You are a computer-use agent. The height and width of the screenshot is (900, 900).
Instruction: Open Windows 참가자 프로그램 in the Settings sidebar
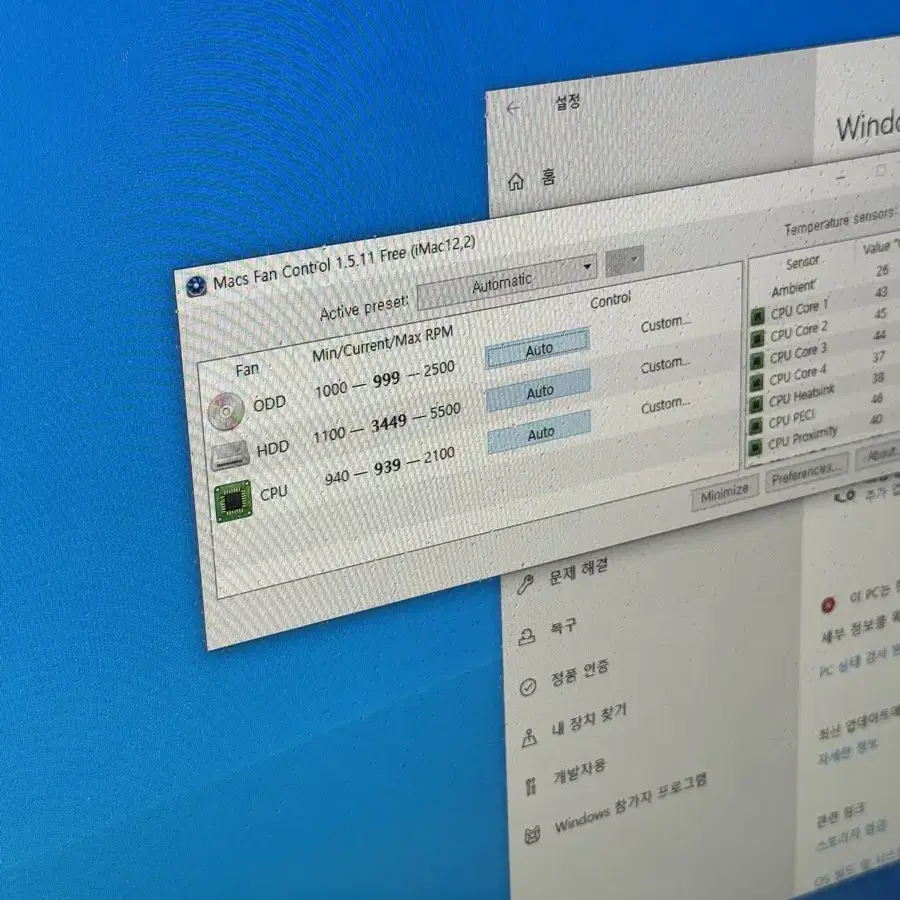[631, 803]
